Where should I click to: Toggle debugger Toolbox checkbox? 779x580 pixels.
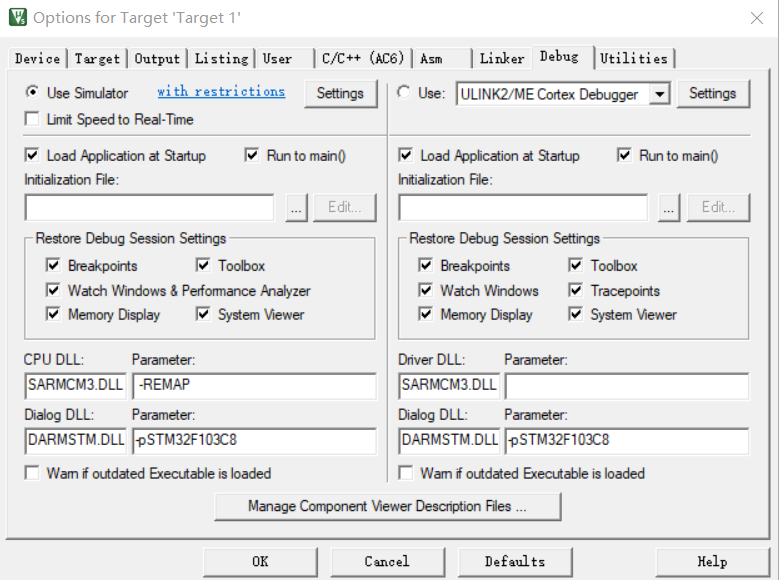pyautogui.click(x=575, y=265)
